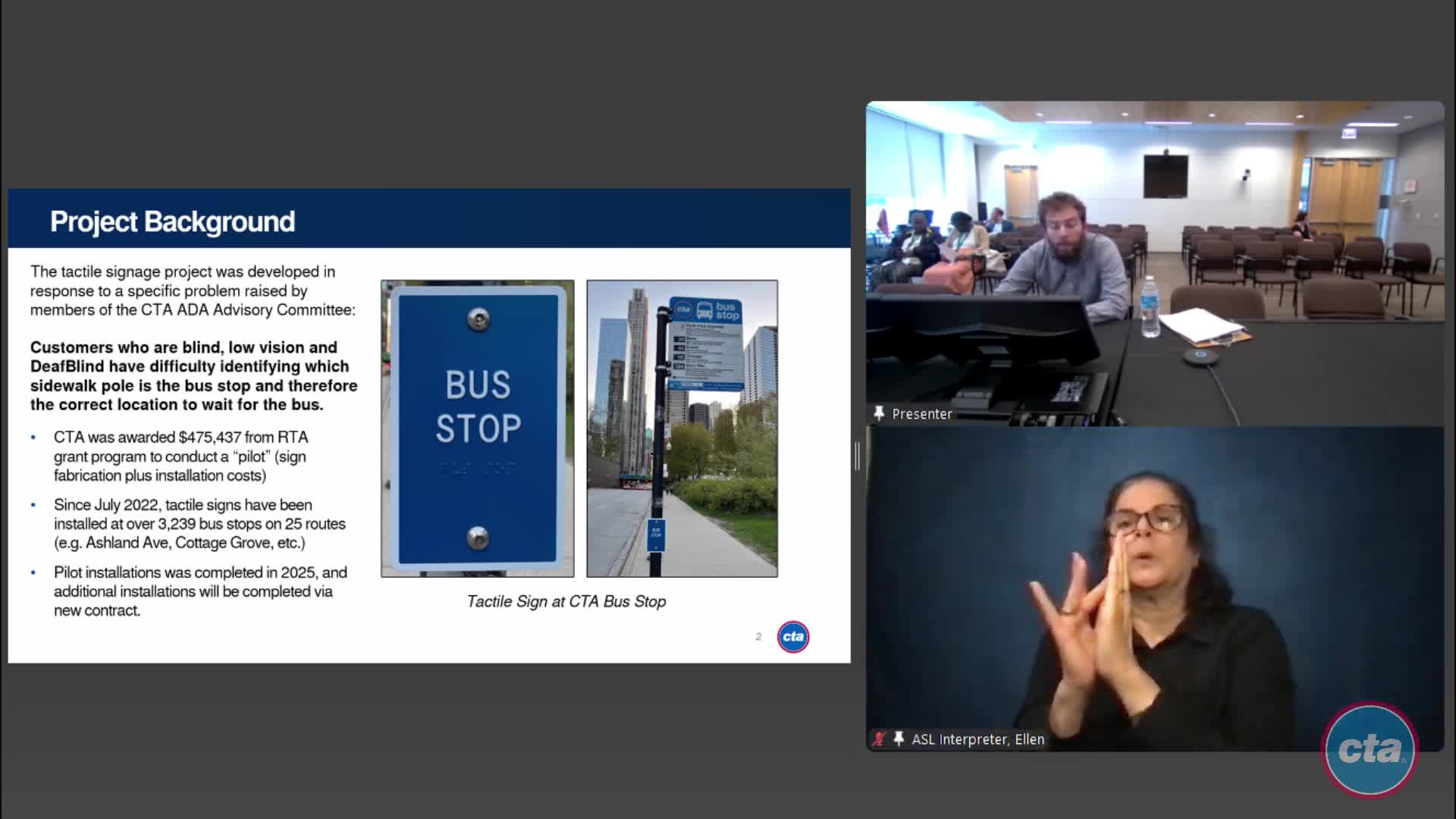Click the BUS STOP tactile sign close-up photo
Screen dimensions: 1456x819
478,428
